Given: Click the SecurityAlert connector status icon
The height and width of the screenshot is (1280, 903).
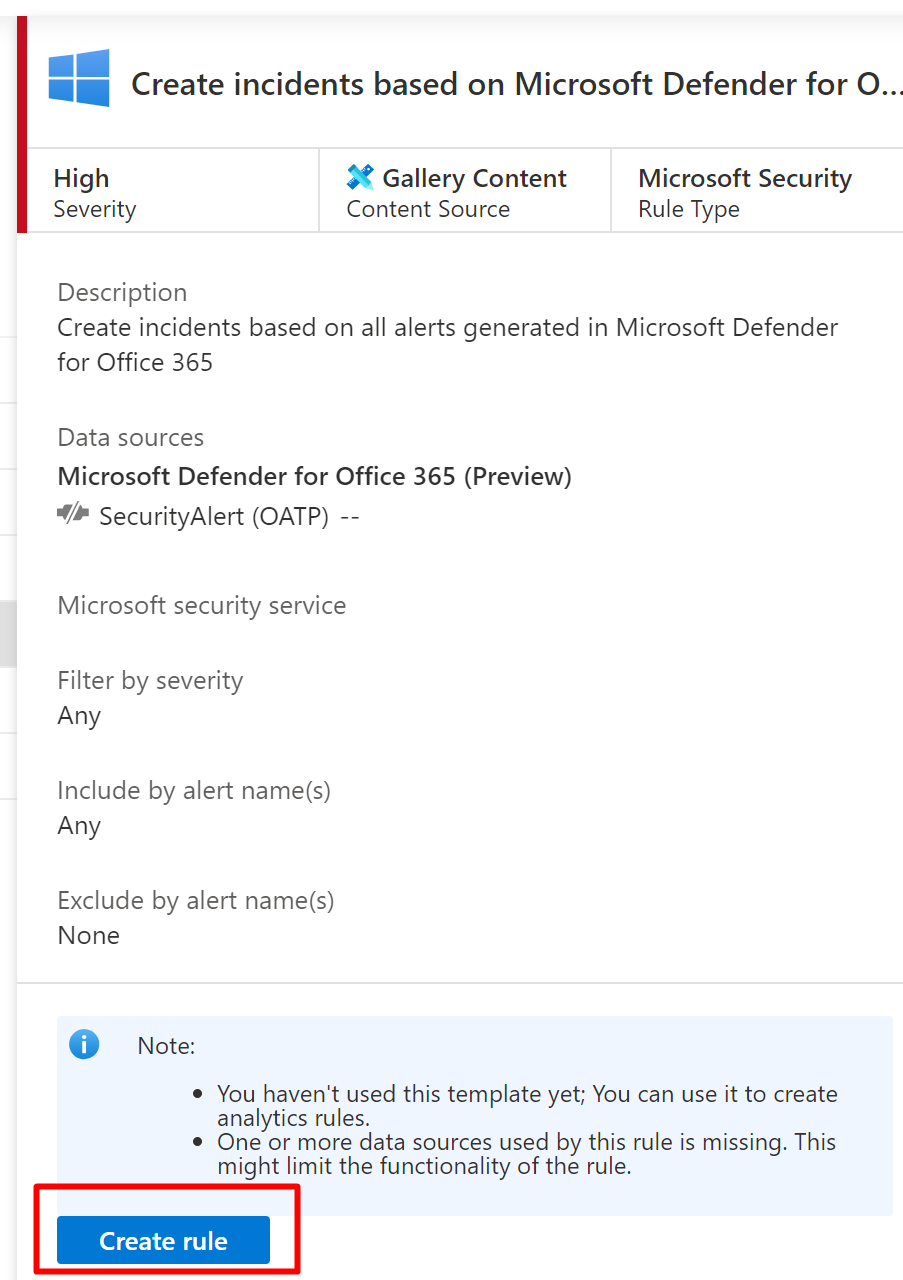Looking at the screenshot, I should 73,515.
